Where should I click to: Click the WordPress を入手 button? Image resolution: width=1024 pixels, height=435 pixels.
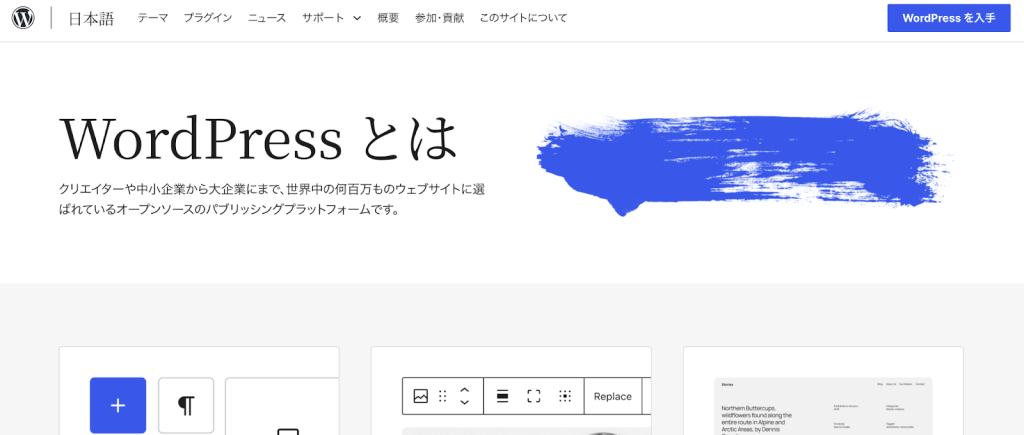click(x=948, y=18)
